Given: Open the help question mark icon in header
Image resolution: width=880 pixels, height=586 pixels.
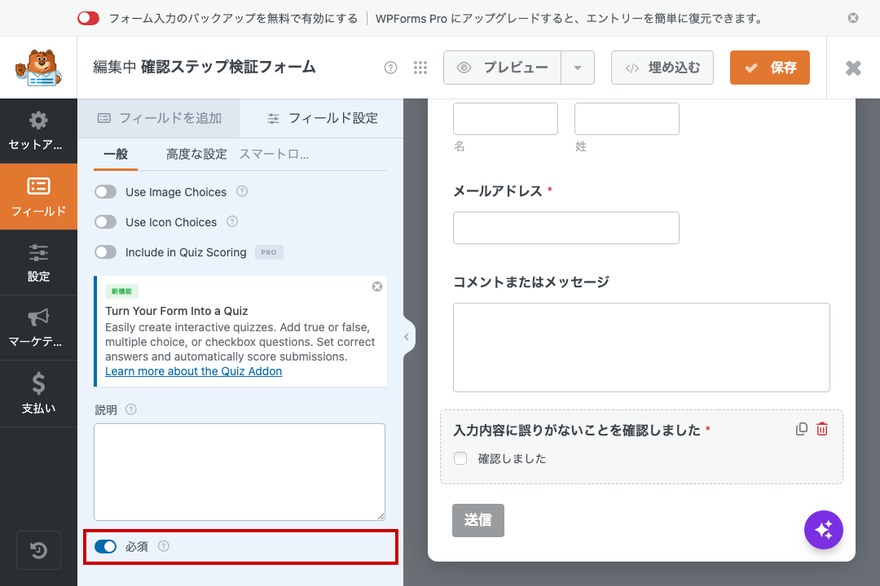Looking at the screenshot, I should click(x=391, y=68).
